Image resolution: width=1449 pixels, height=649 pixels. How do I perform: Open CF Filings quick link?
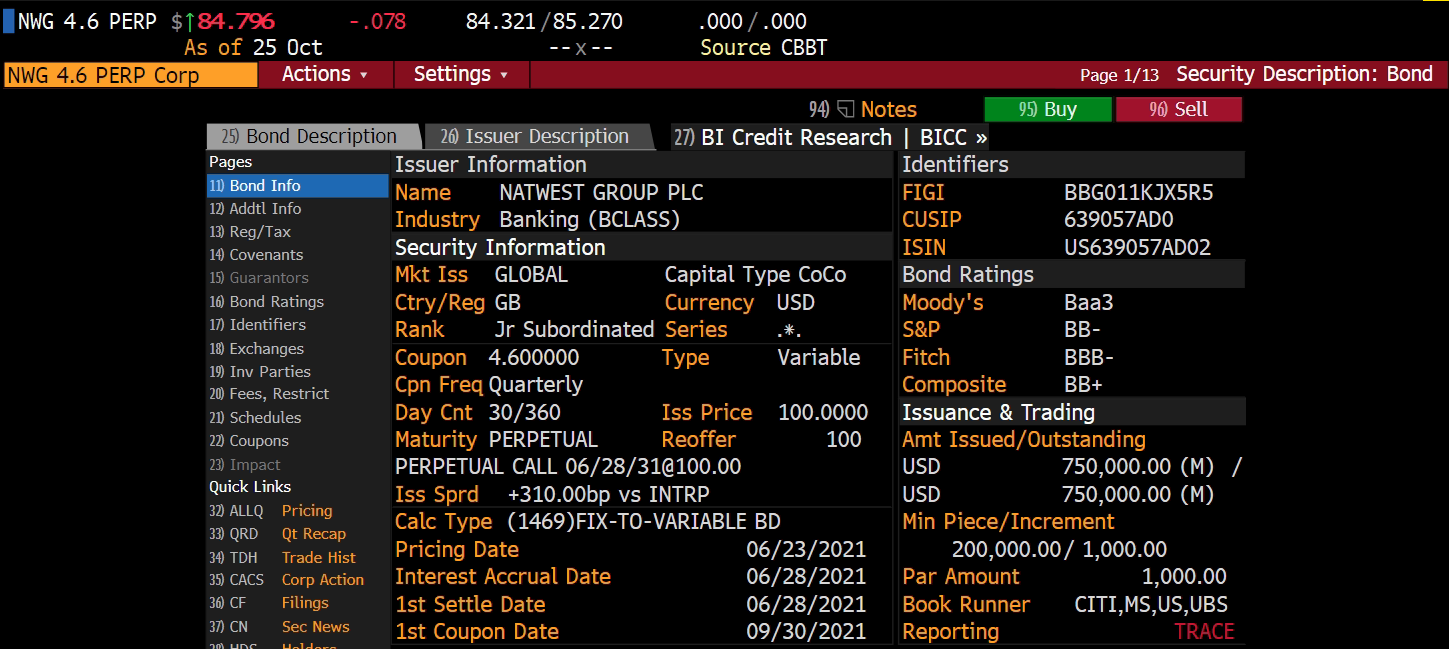269,603
